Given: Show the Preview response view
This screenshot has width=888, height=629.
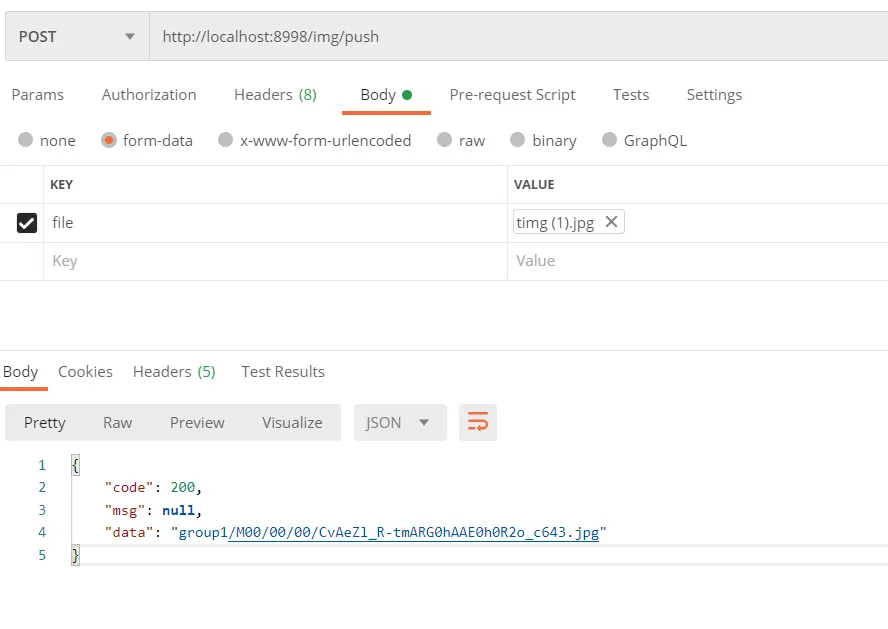Looking at the screenshot, I should 197,423.
